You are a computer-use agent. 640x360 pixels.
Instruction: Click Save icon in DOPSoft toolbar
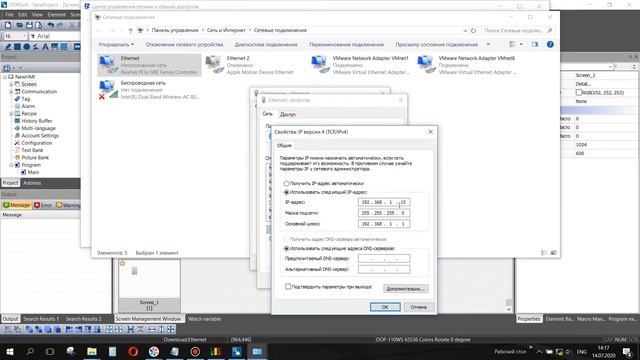[x=29, y=25]
